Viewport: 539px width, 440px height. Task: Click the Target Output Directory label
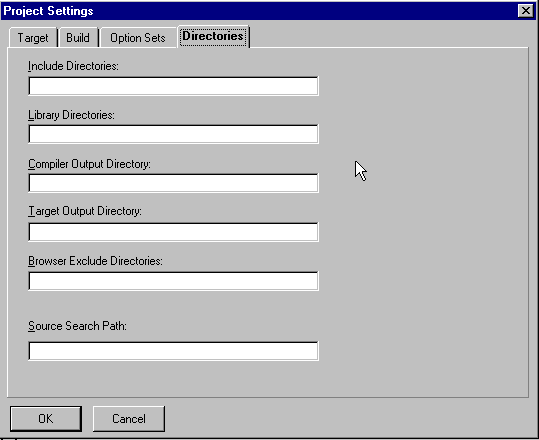85,211
